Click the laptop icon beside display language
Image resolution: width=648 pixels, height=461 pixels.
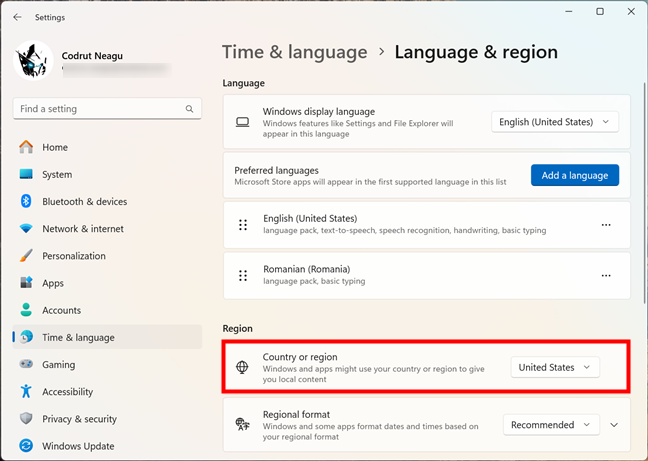[242, 122]
